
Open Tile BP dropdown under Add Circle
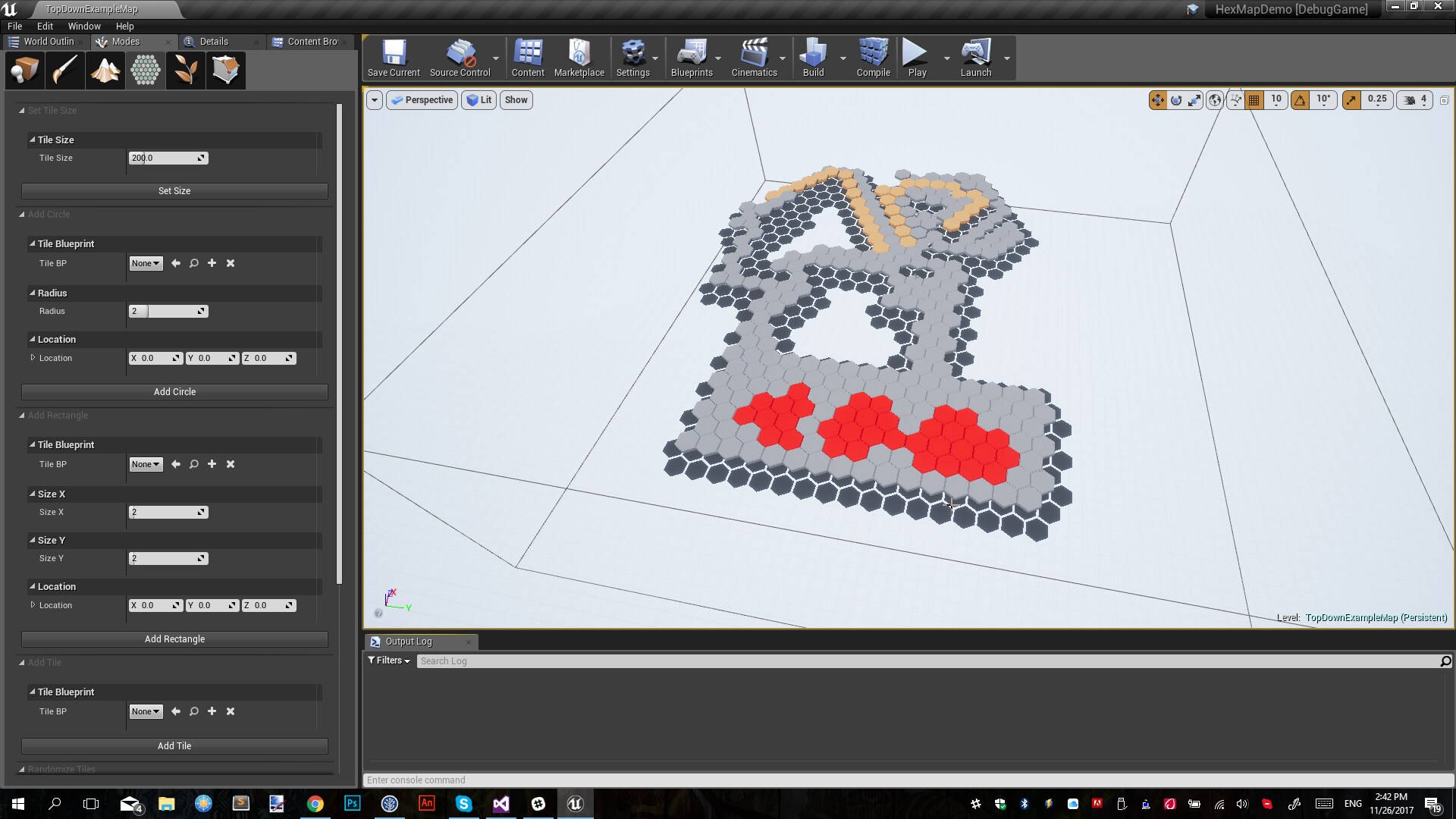click(146, 263)
